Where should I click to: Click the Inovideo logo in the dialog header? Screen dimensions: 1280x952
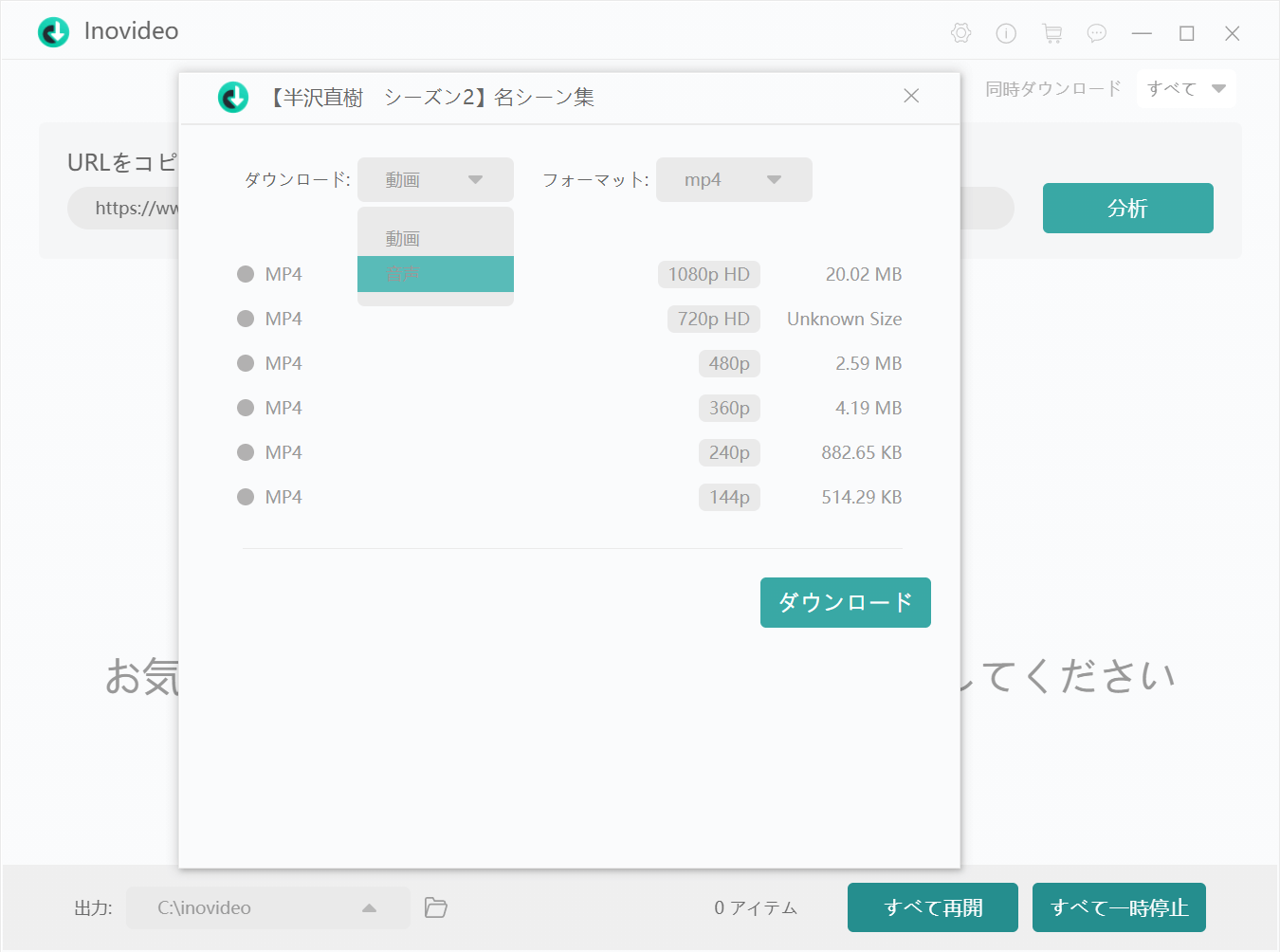tap(233, 97)
